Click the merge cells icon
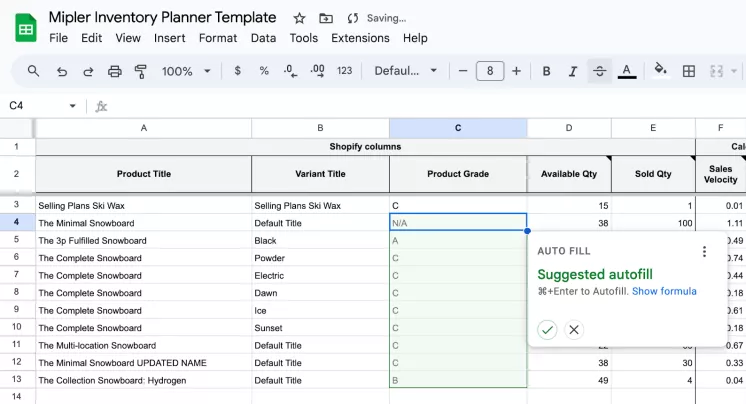 716,71
